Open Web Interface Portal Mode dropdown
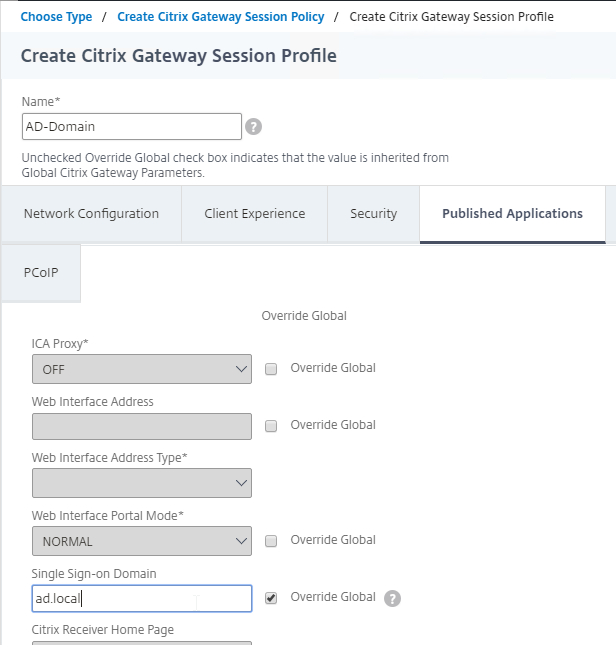 point(142,541)
